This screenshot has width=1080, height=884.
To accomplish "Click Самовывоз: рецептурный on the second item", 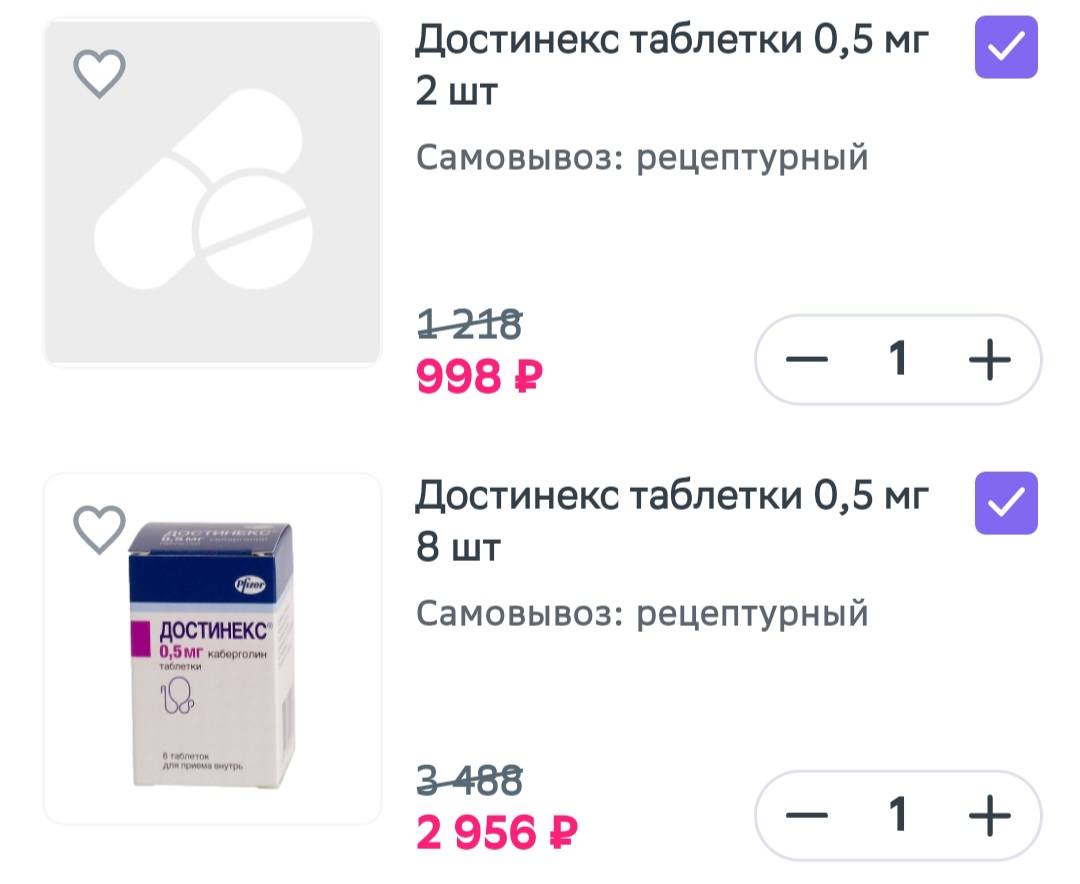I will click(645, 611).
